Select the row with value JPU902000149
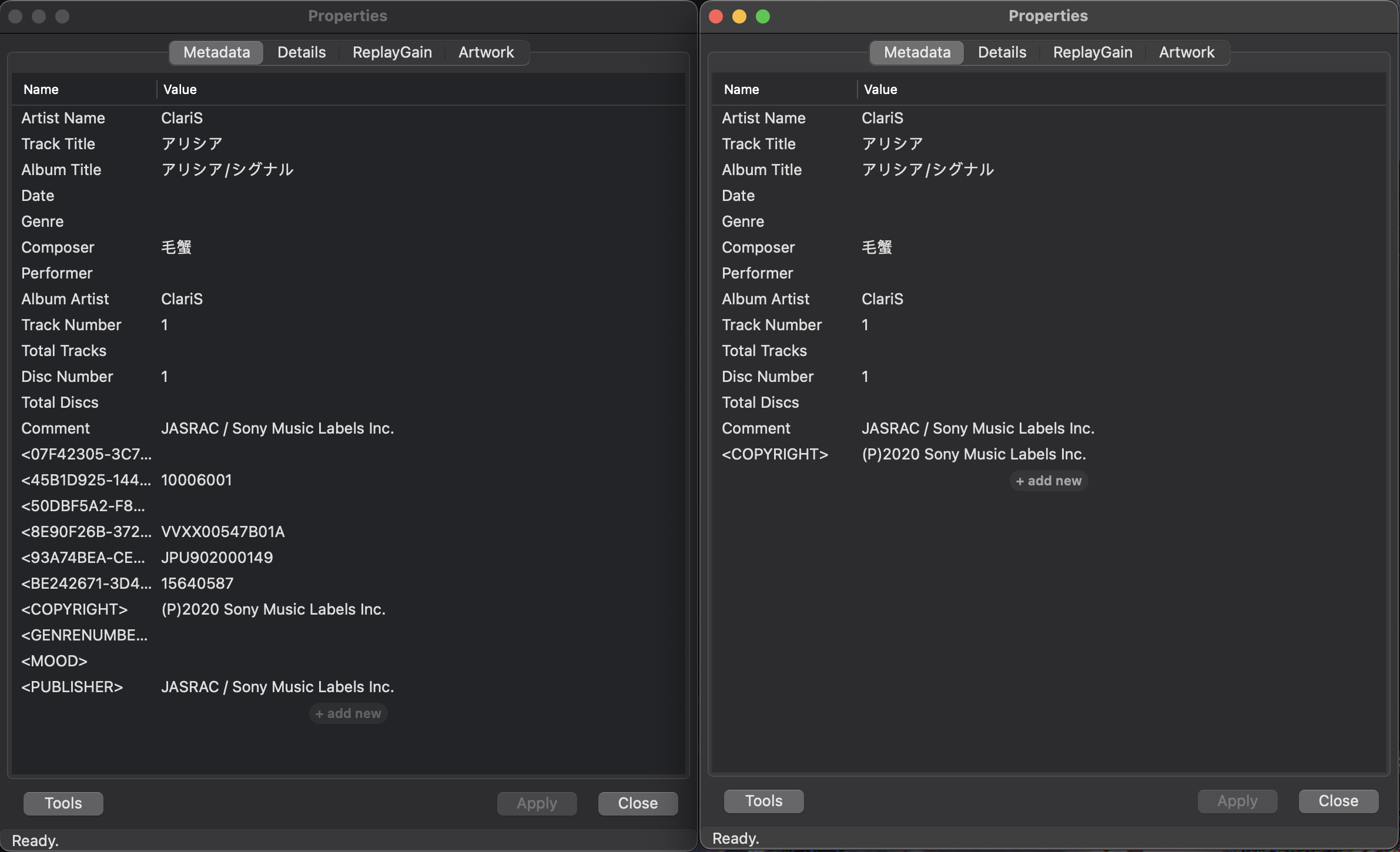The width and height of the screenshot is (1400, 852). [x=217, y=558]
